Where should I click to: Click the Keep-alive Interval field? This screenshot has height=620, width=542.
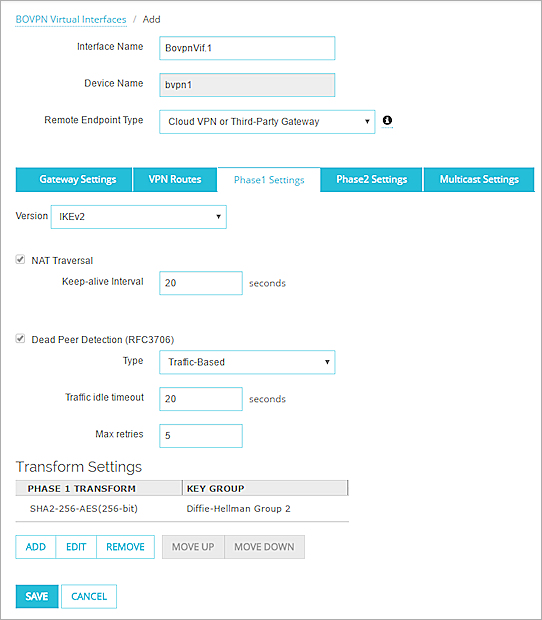point(201,283)
